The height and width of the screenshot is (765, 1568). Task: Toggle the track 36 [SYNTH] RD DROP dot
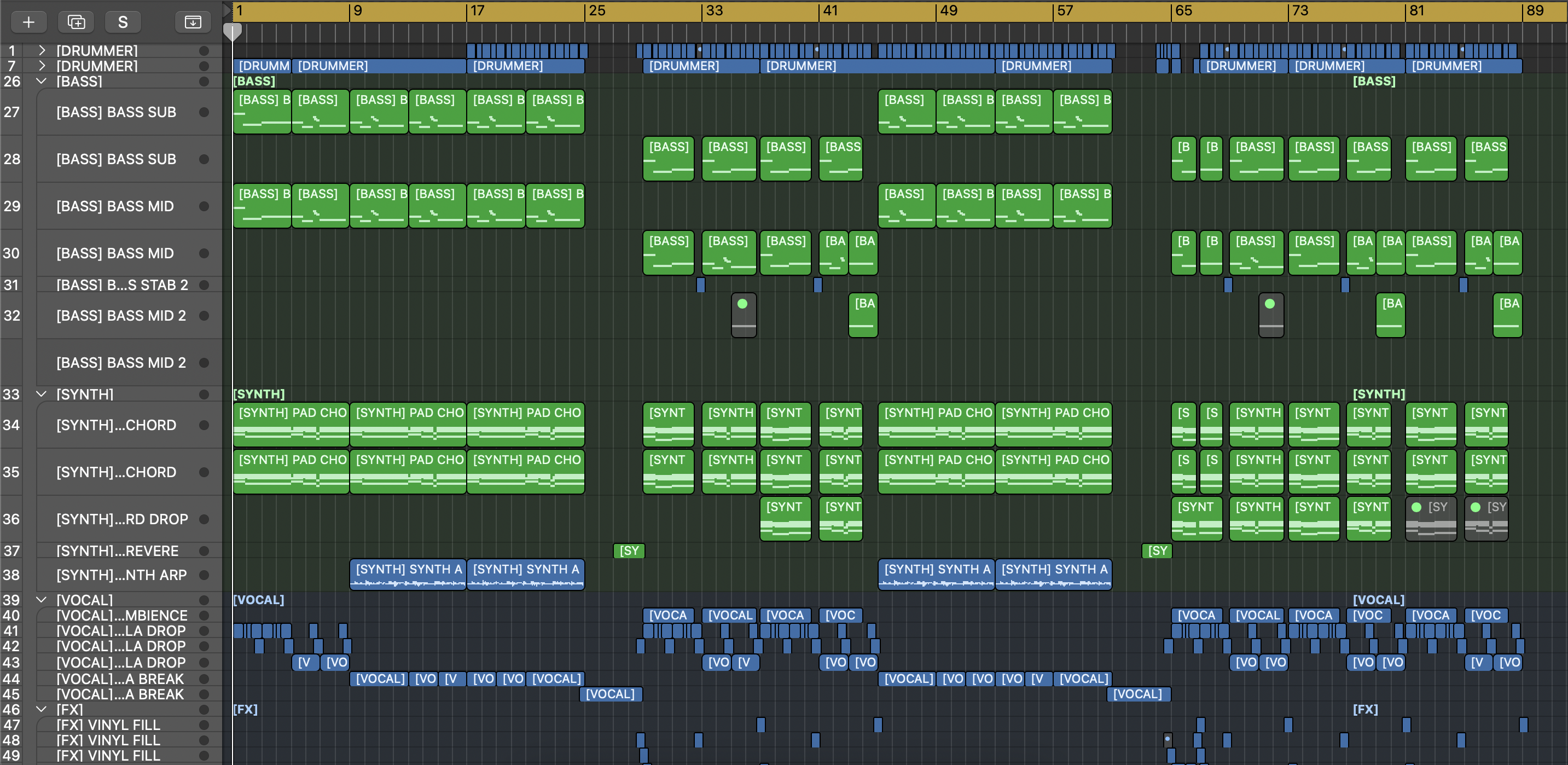(204, 519)
